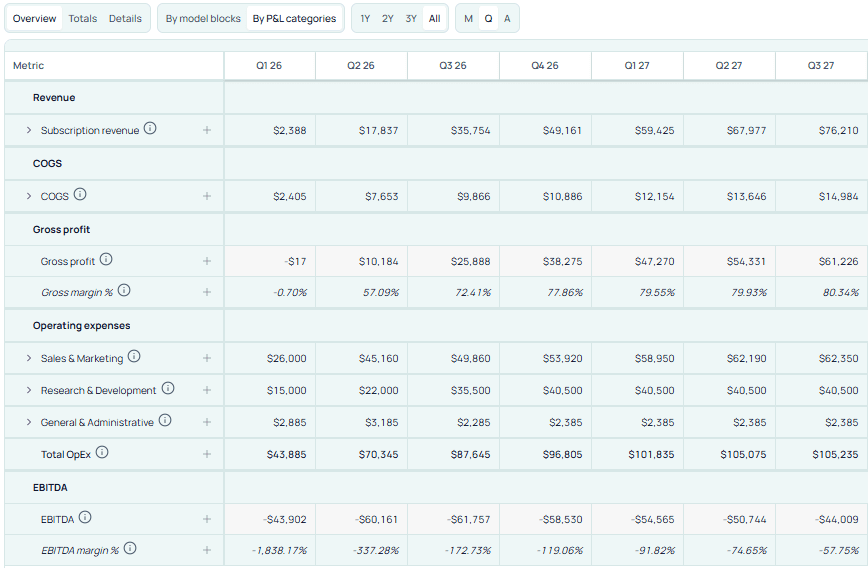This screenshot has height=568, width=868.
Task: Expand the Subscription revenue row
Action: pos(29,130)
